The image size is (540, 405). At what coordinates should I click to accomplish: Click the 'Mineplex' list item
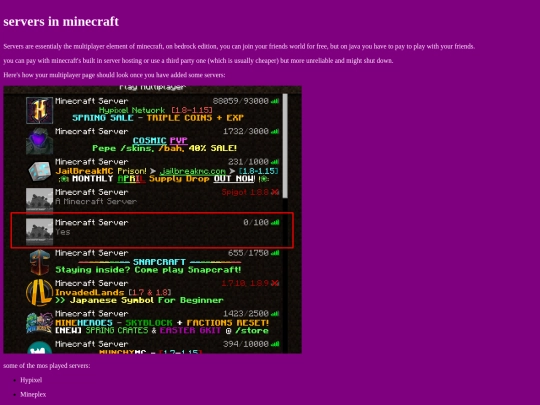click(x=33, y=394)
